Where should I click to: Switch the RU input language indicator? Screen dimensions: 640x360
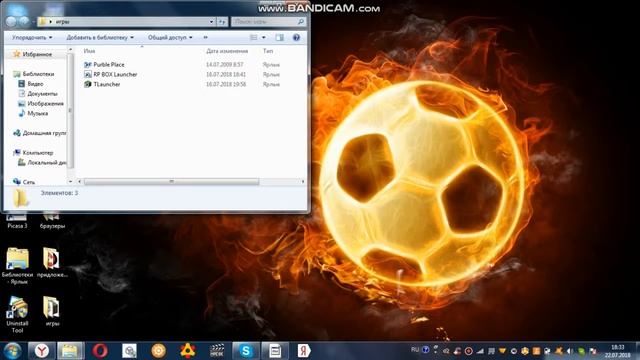(x=415, y=350)
